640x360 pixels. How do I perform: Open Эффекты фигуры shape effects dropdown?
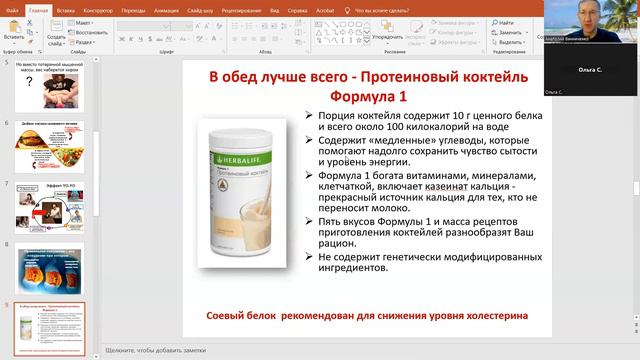(454, 42)
